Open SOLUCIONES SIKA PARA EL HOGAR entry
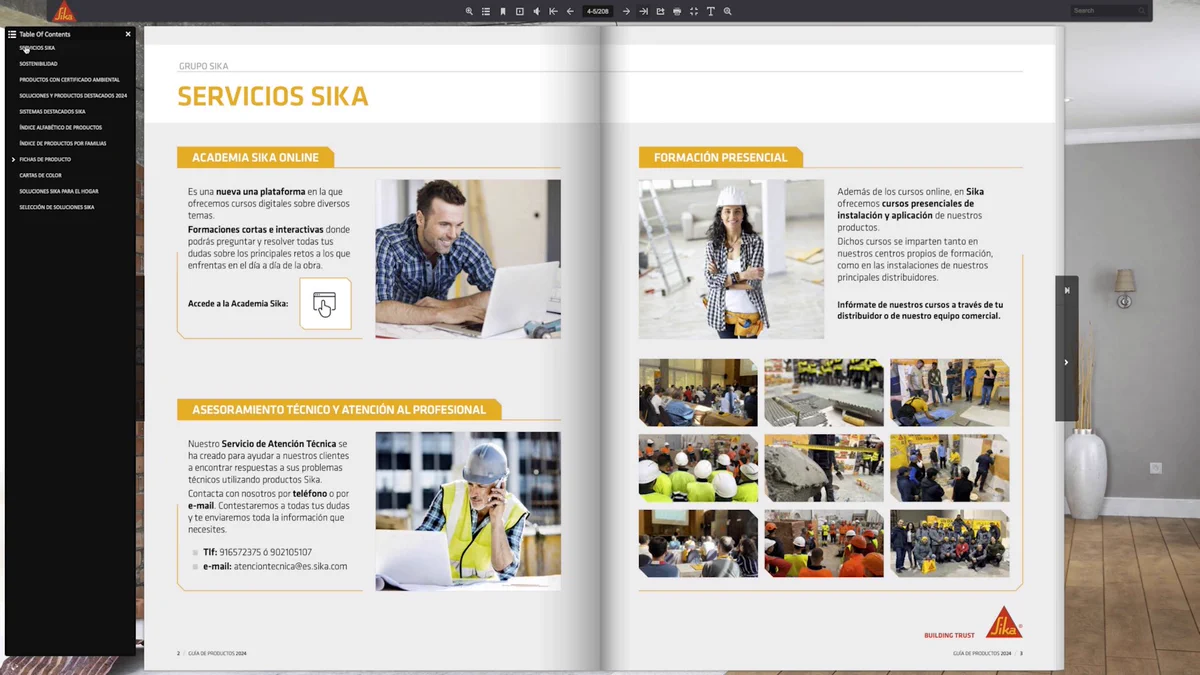 (59, 191)
